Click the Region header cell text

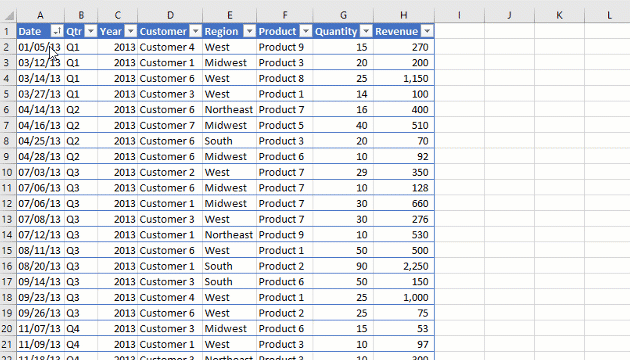[221, 31]
